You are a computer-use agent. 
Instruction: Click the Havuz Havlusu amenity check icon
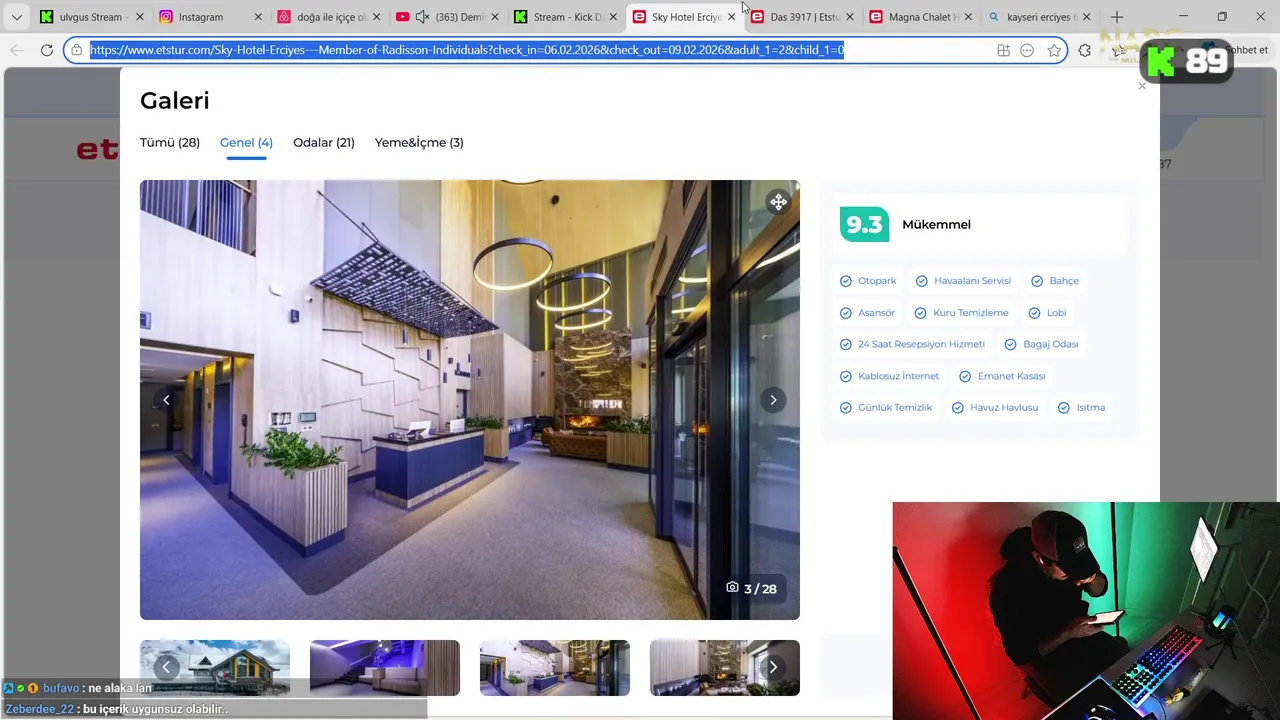[x=958, y=408]
